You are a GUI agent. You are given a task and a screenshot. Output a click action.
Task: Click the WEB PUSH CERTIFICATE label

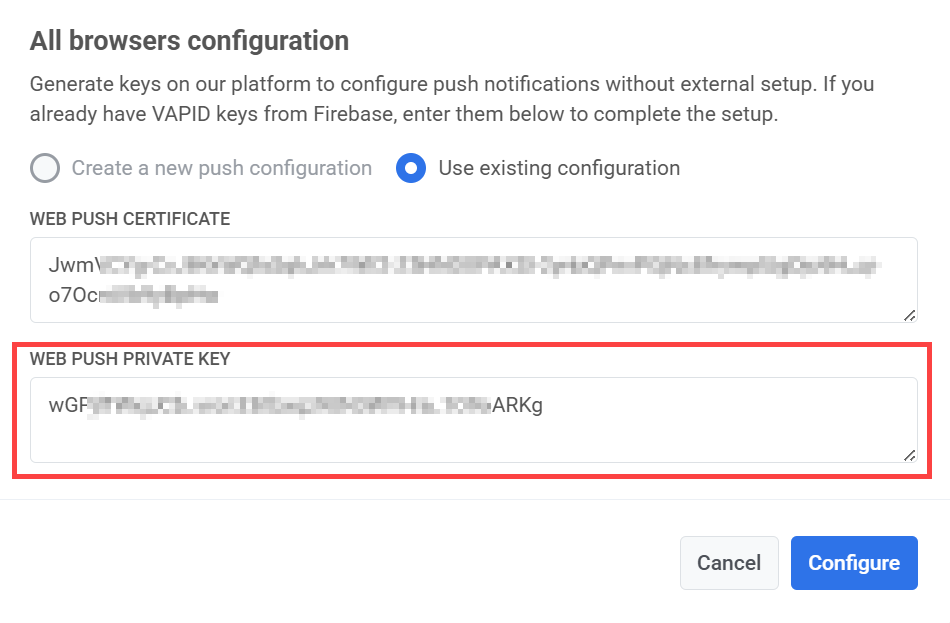click(x=130, y=218)
